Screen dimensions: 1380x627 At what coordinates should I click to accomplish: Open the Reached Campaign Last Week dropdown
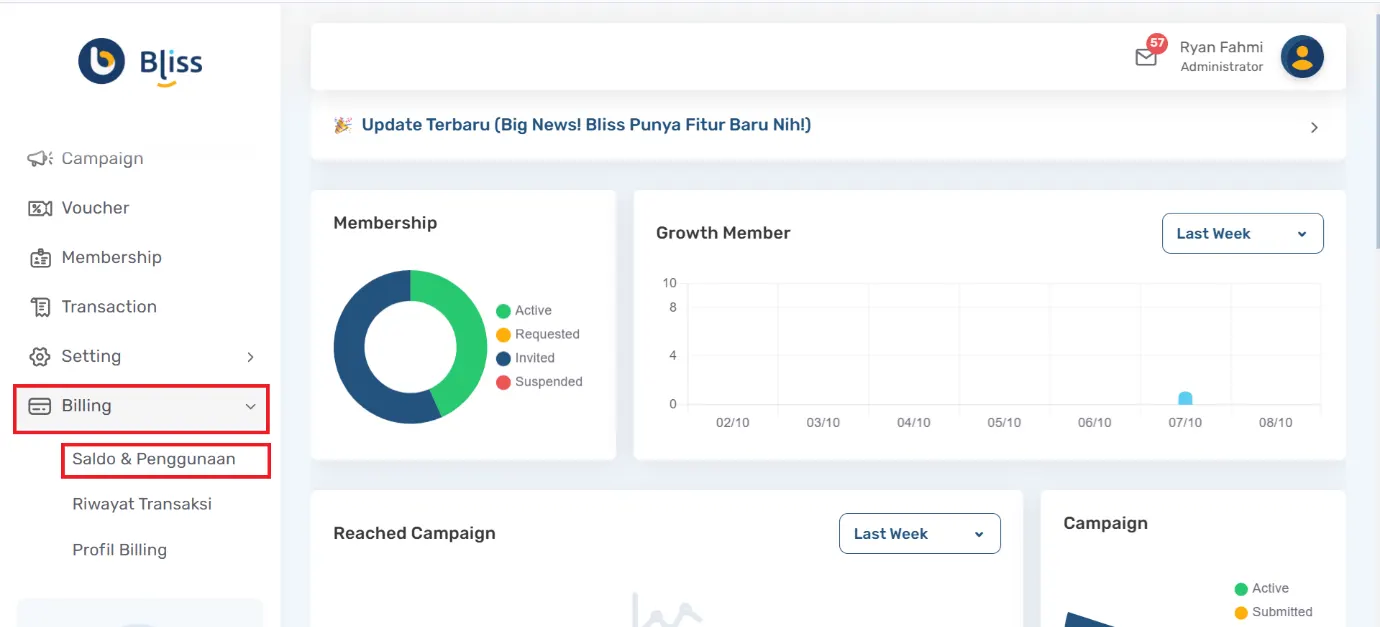[x=919, y=534]
